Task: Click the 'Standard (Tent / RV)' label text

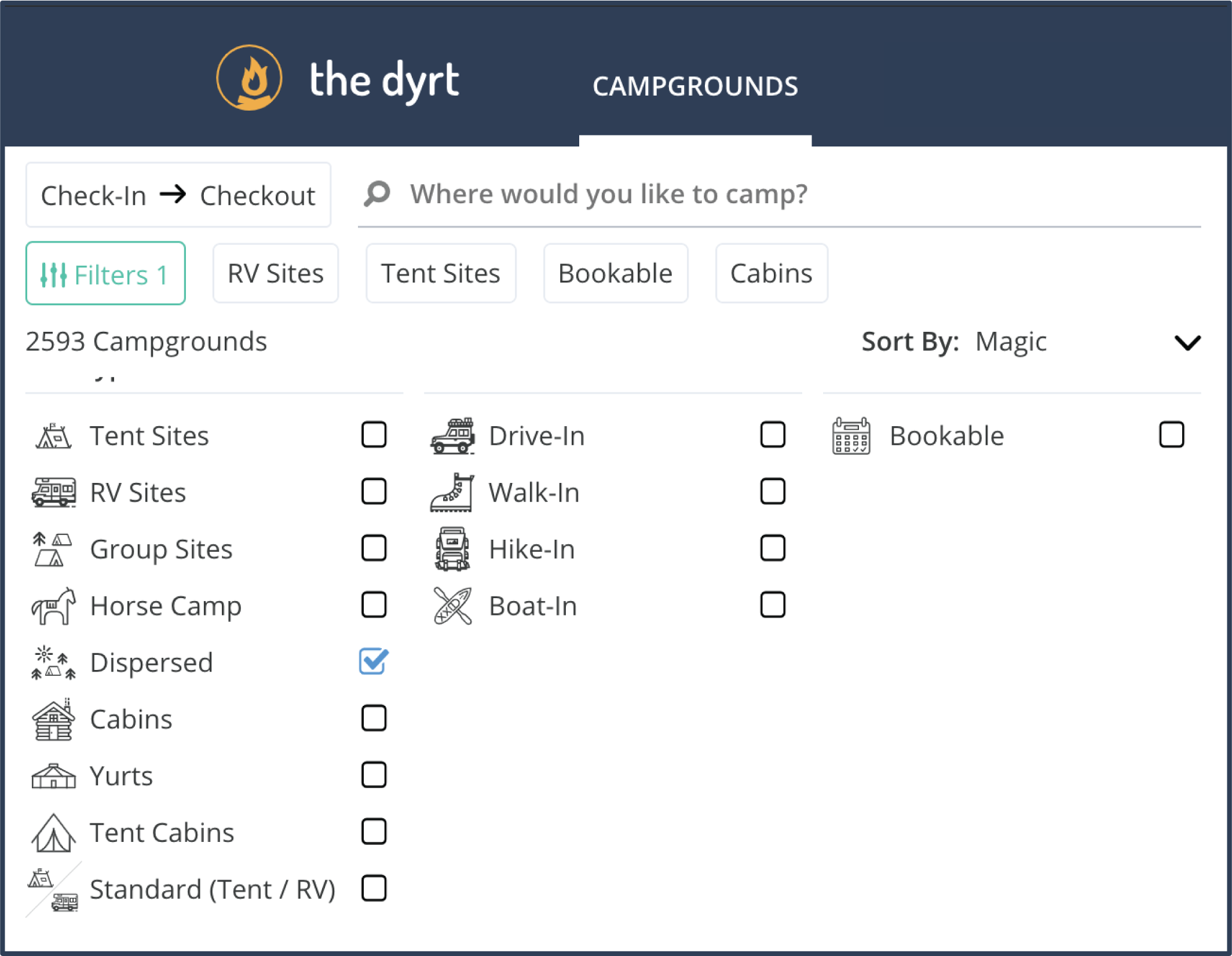Action: coord(213,890)
